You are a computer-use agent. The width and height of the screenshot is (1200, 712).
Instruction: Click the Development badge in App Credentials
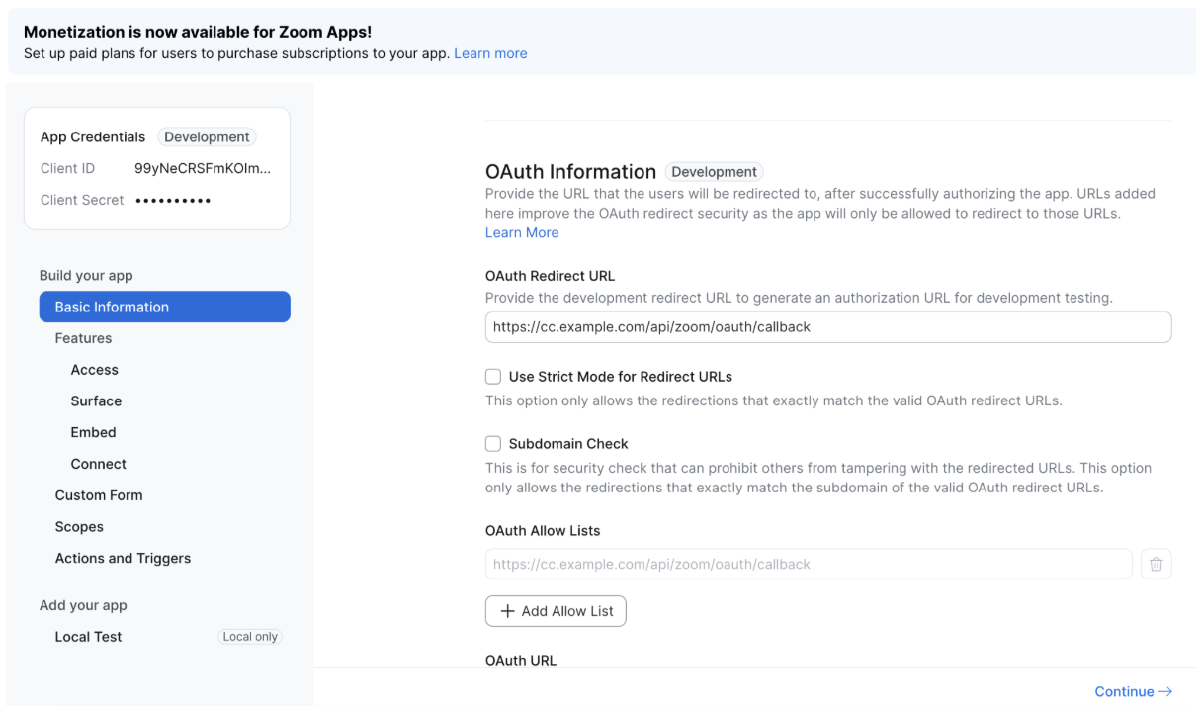pyautogui.click(x=207, y=137)
